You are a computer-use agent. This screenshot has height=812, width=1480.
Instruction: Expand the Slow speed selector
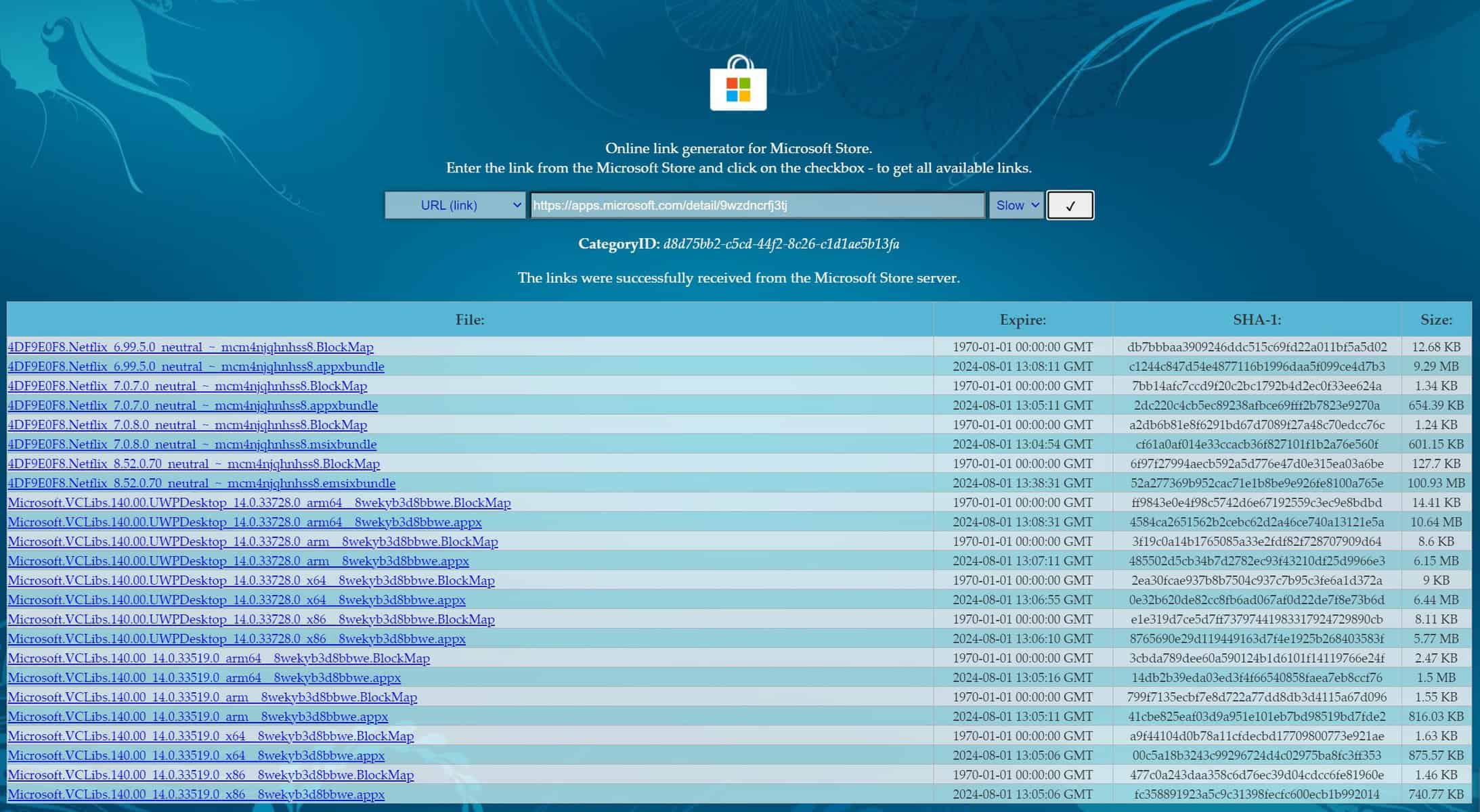coord(1014,205)
